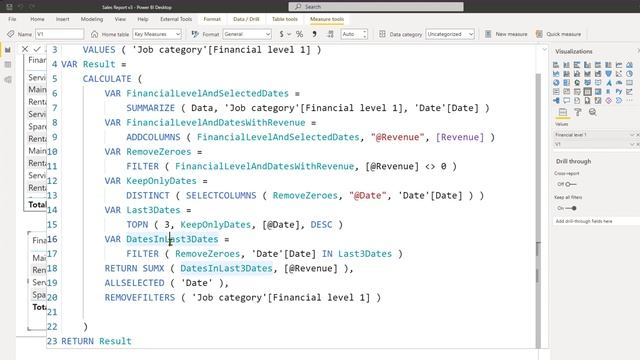Click the Search box in title bar
640x360 pixels.
pyautogui.click(x=376, y=7)
